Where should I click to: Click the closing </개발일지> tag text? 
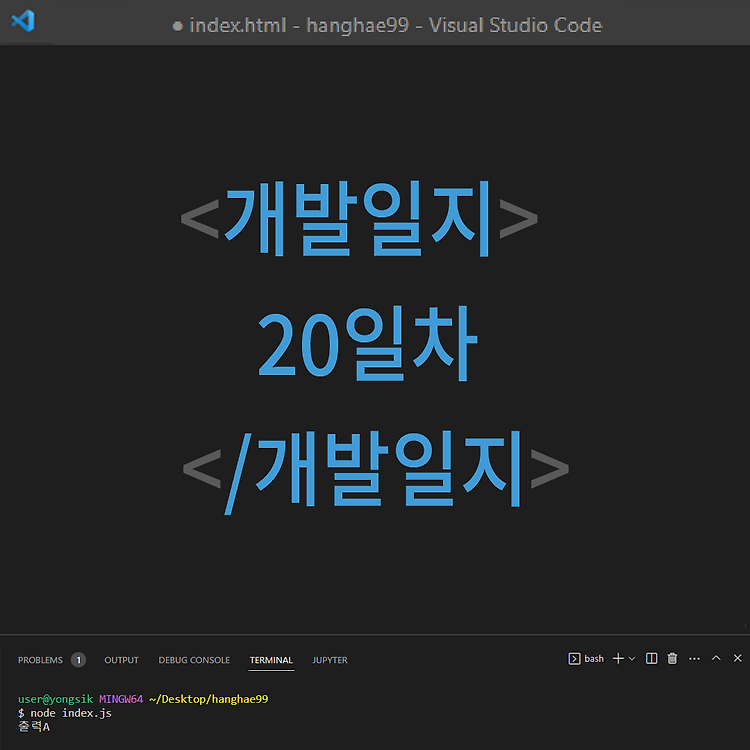[x=376, y=472]
